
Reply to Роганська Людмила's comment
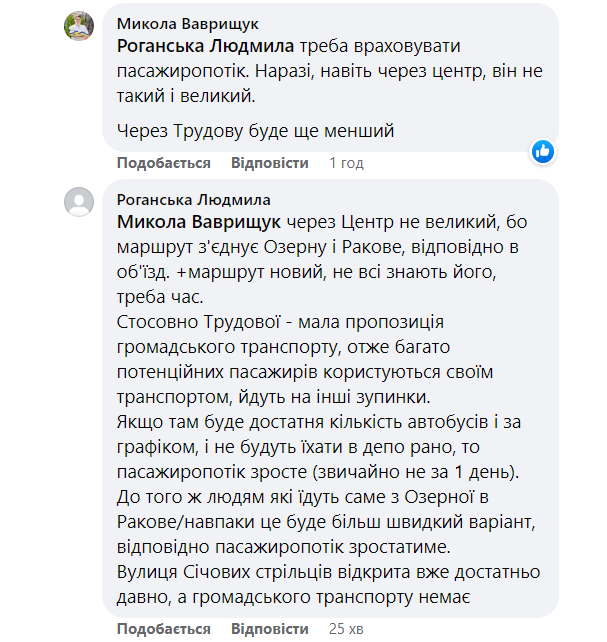(x=270, y=629)
